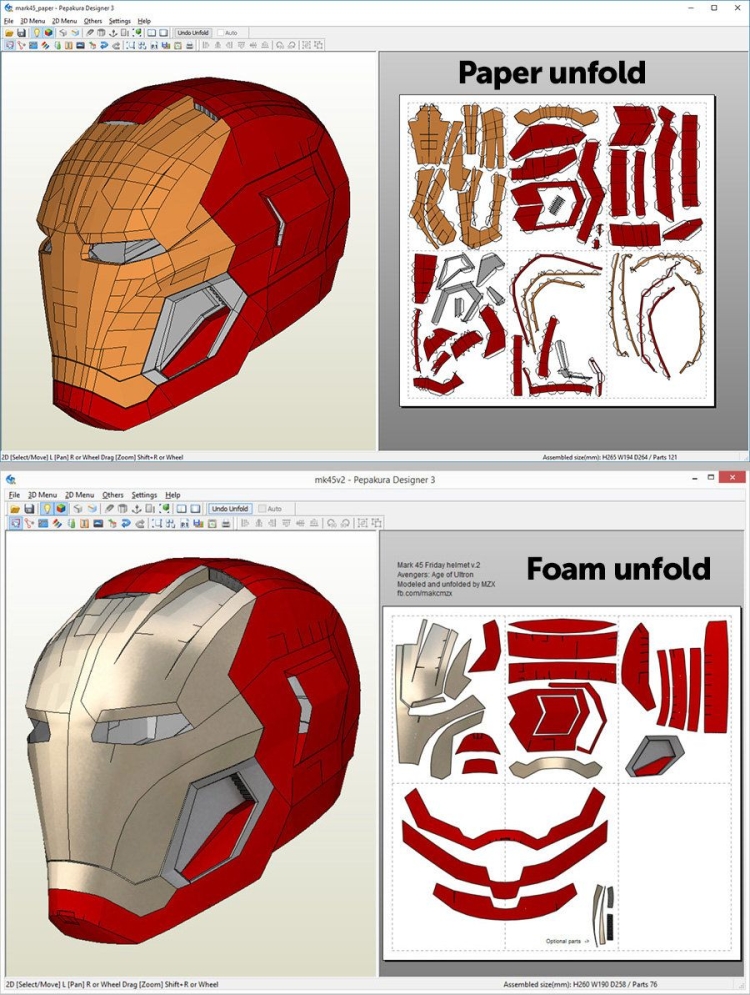This screenshot has width=750, height=995.
Task: Click the gray wireframe cube icon in mk45v2 toolbar
Action: [x=77, y=508]
